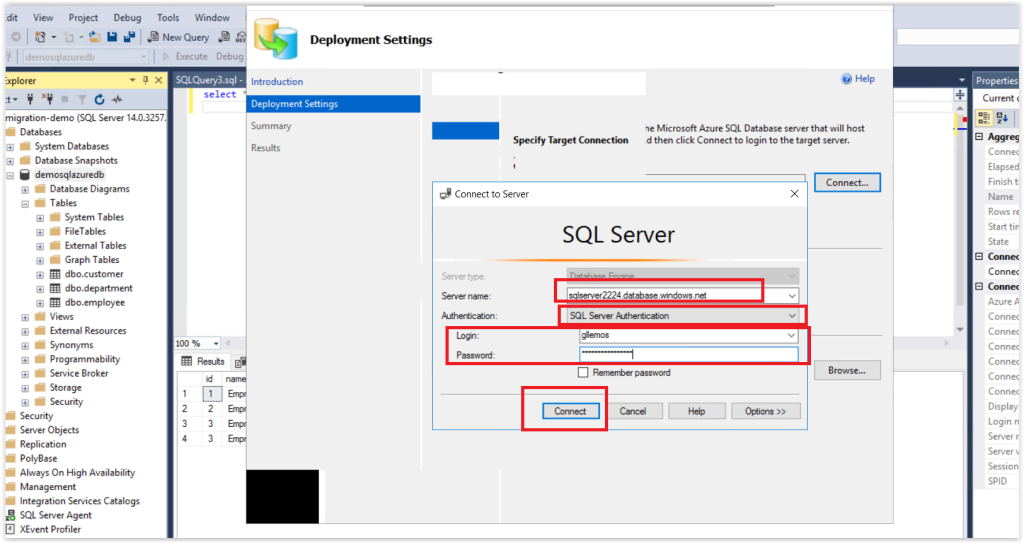Click the Activity Monitor icon in Object Explorer
This screenshot has width=1024, height=543.
pyautogui.click(x=117, y=99)
